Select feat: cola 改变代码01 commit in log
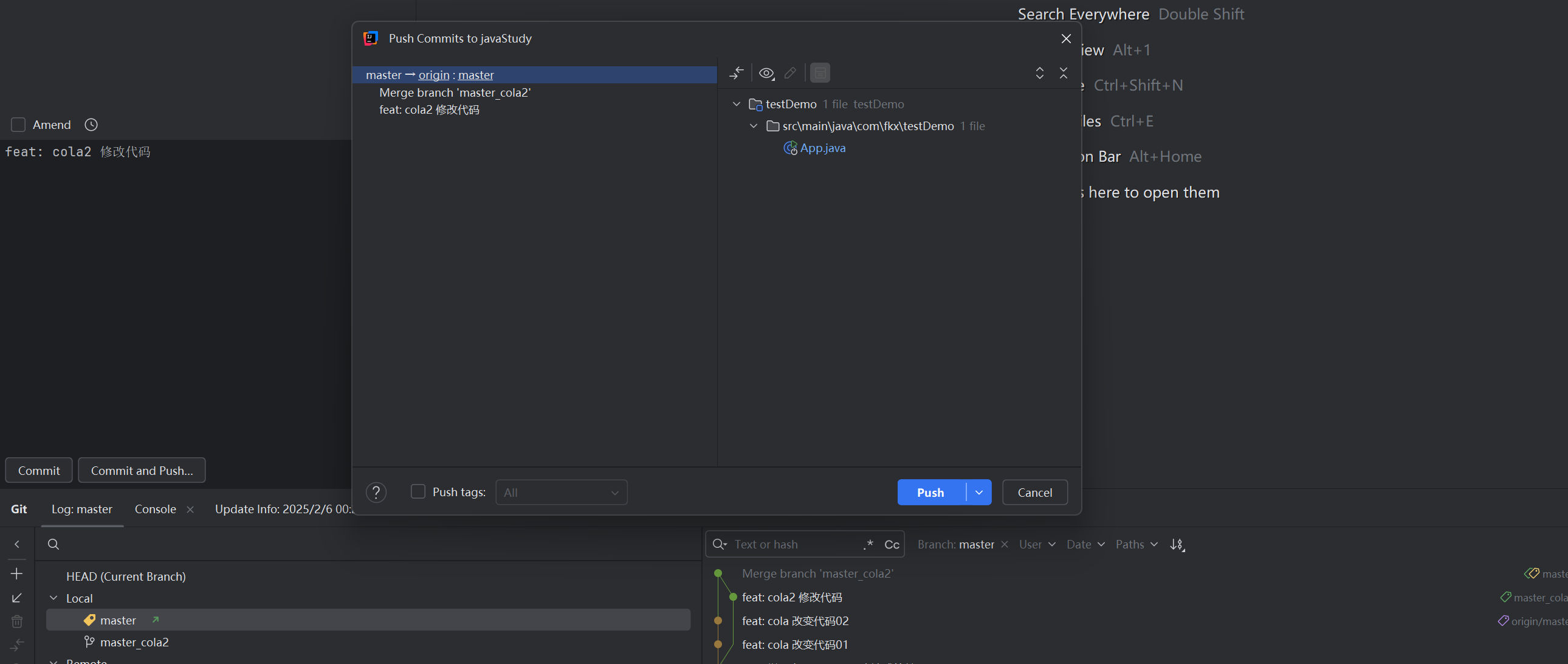The image size is (1568, 664). [x=795, y=645]
